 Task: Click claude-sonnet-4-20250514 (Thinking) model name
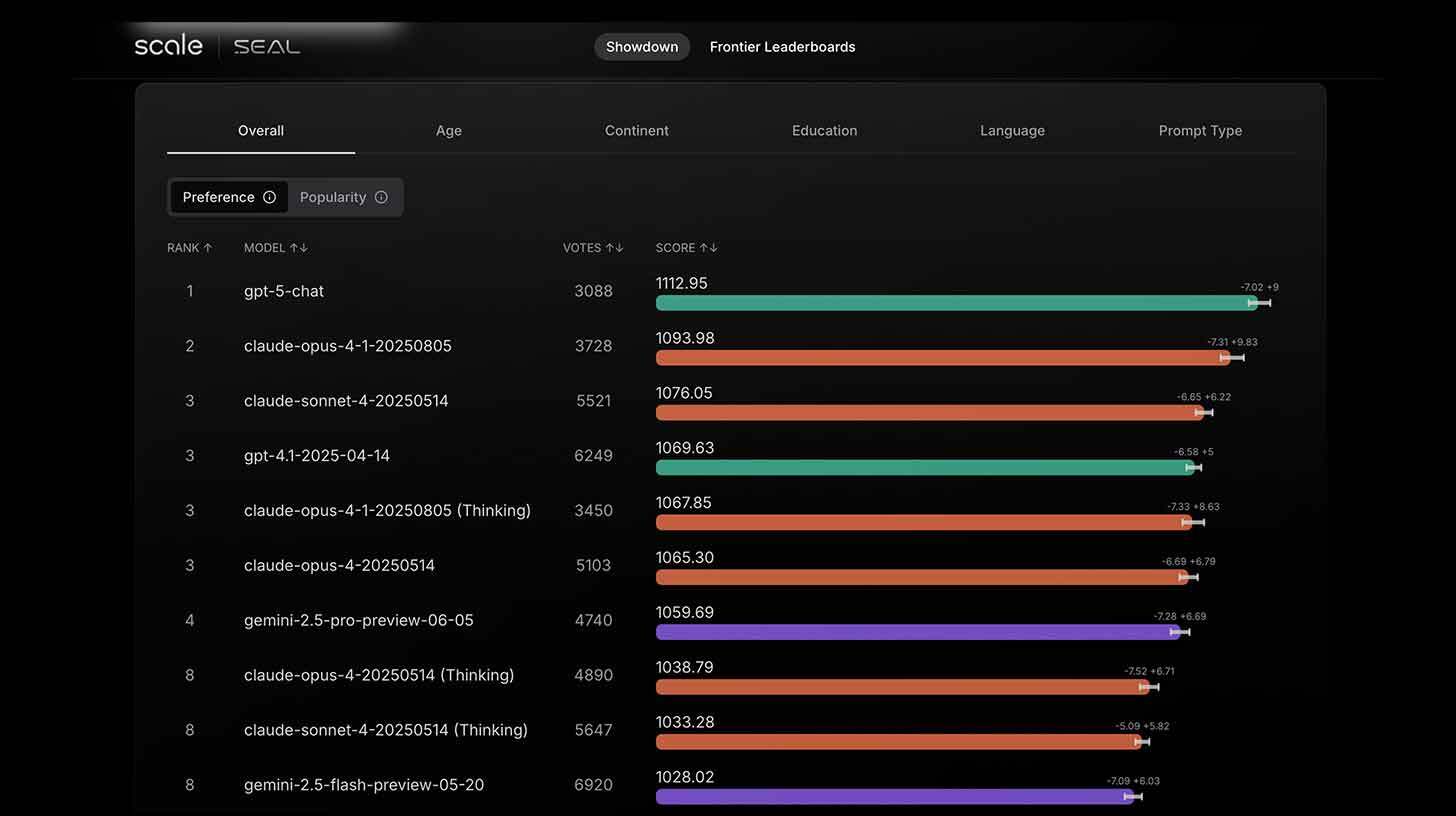[x=386, y=731]
